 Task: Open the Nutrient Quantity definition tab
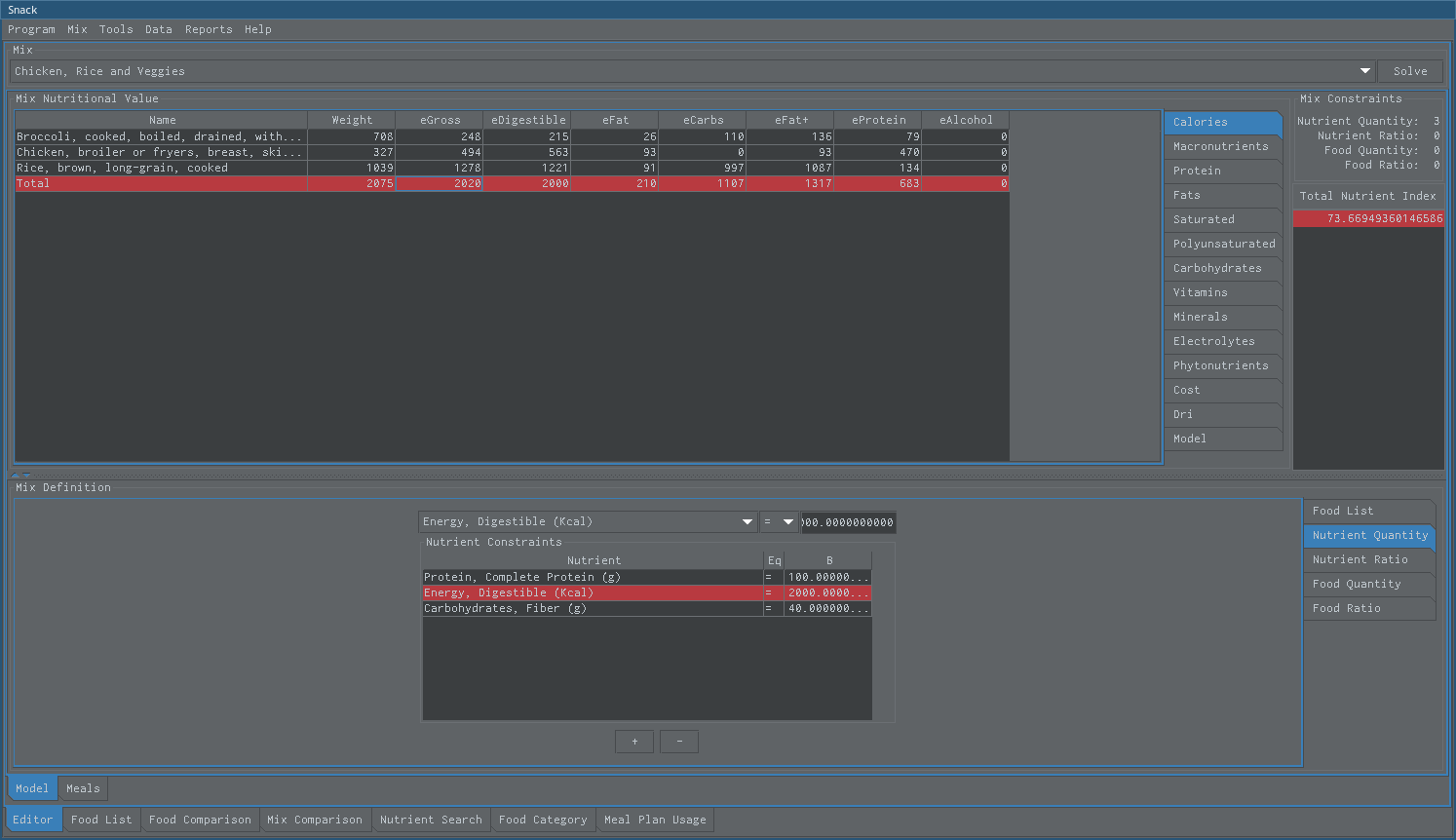point(1369,535)
